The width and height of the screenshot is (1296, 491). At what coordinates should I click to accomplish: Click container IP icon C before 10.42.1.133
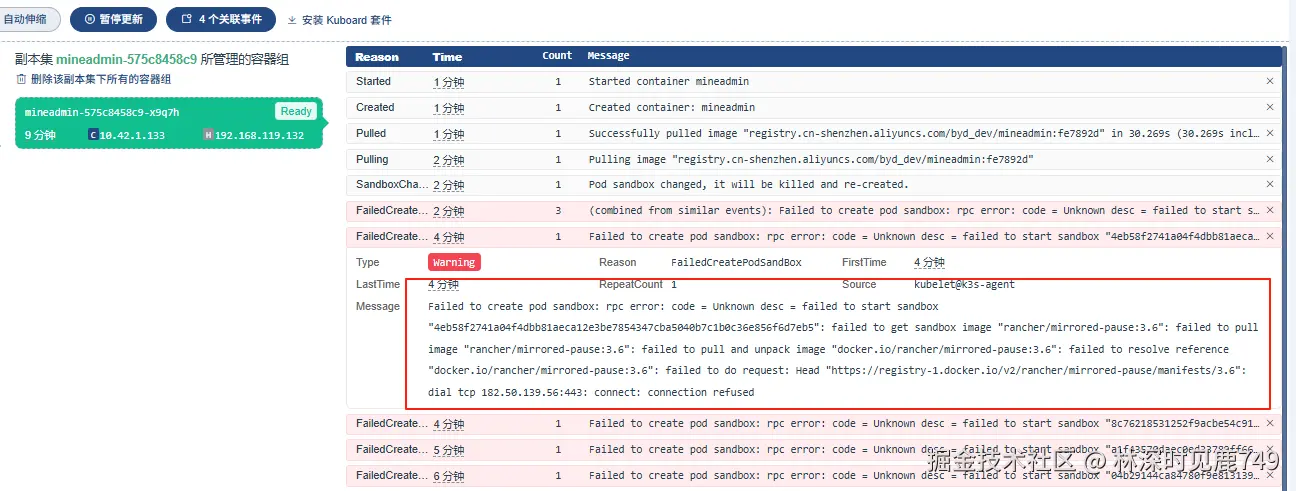coord(93,135)
